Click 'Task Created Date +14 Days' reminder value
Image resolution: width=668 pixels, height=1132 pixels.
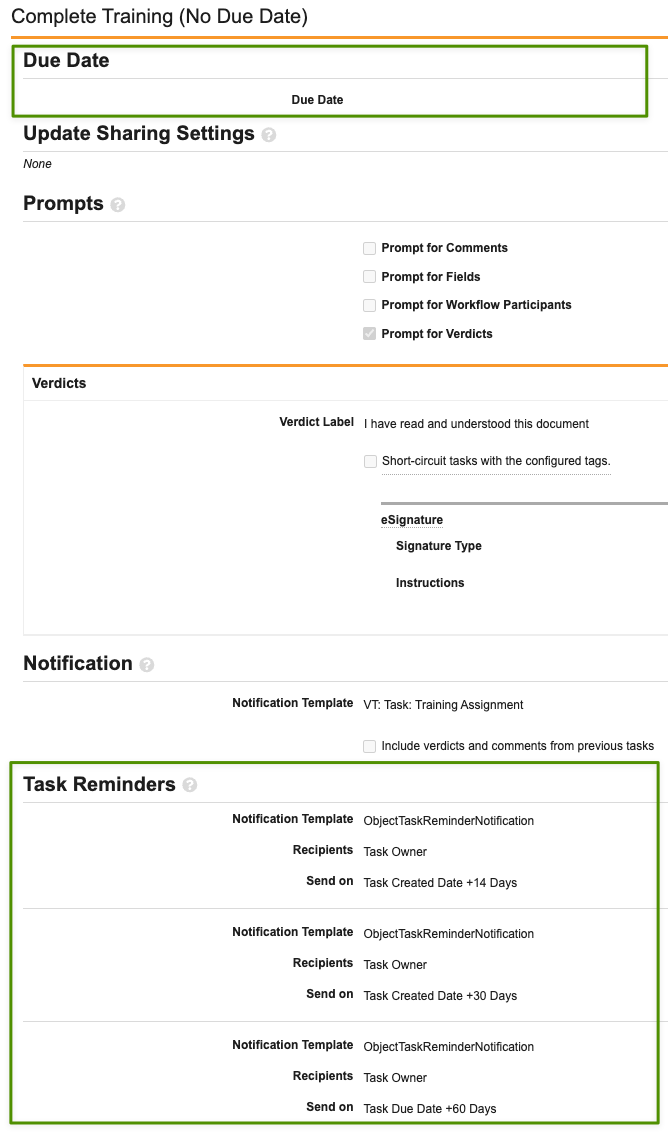pyautogui.click(x=440, y=883)
